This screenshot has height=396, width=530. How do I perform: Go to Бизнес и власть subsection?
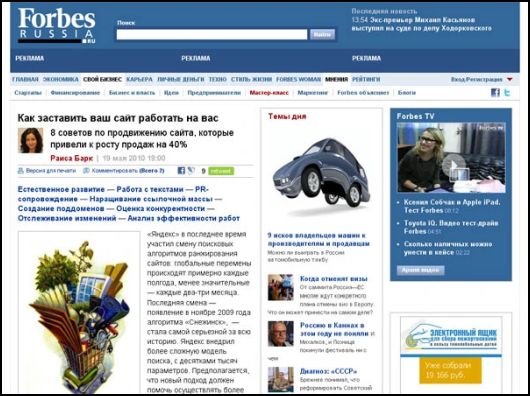pyautogui.click(x=132, y=93)
